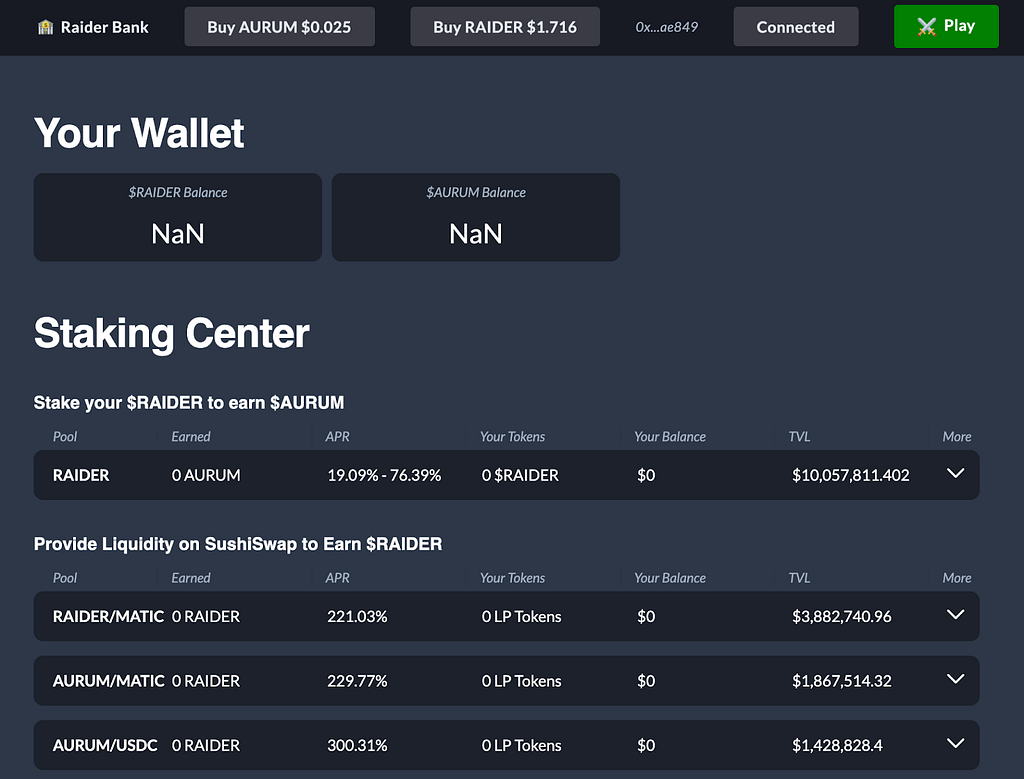Expand the RAIDER staking pool chevron

pos(955,473)
